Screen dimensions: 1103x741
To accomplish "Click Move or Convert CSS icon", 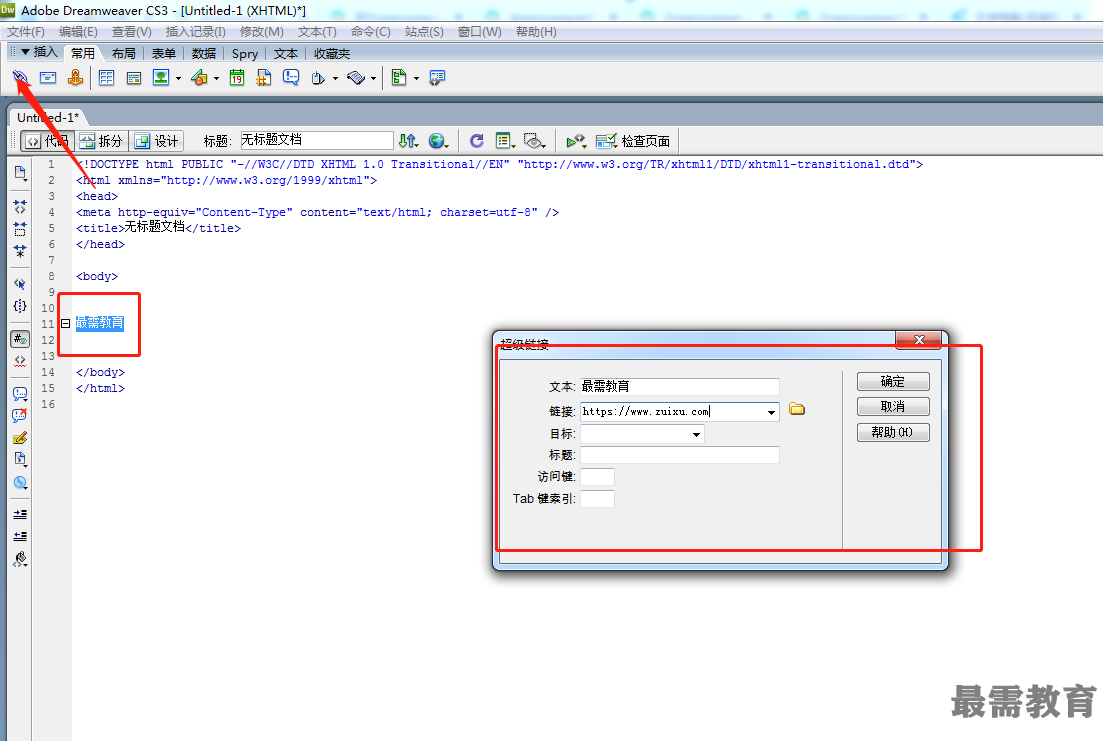I will [x=20, y=483].
